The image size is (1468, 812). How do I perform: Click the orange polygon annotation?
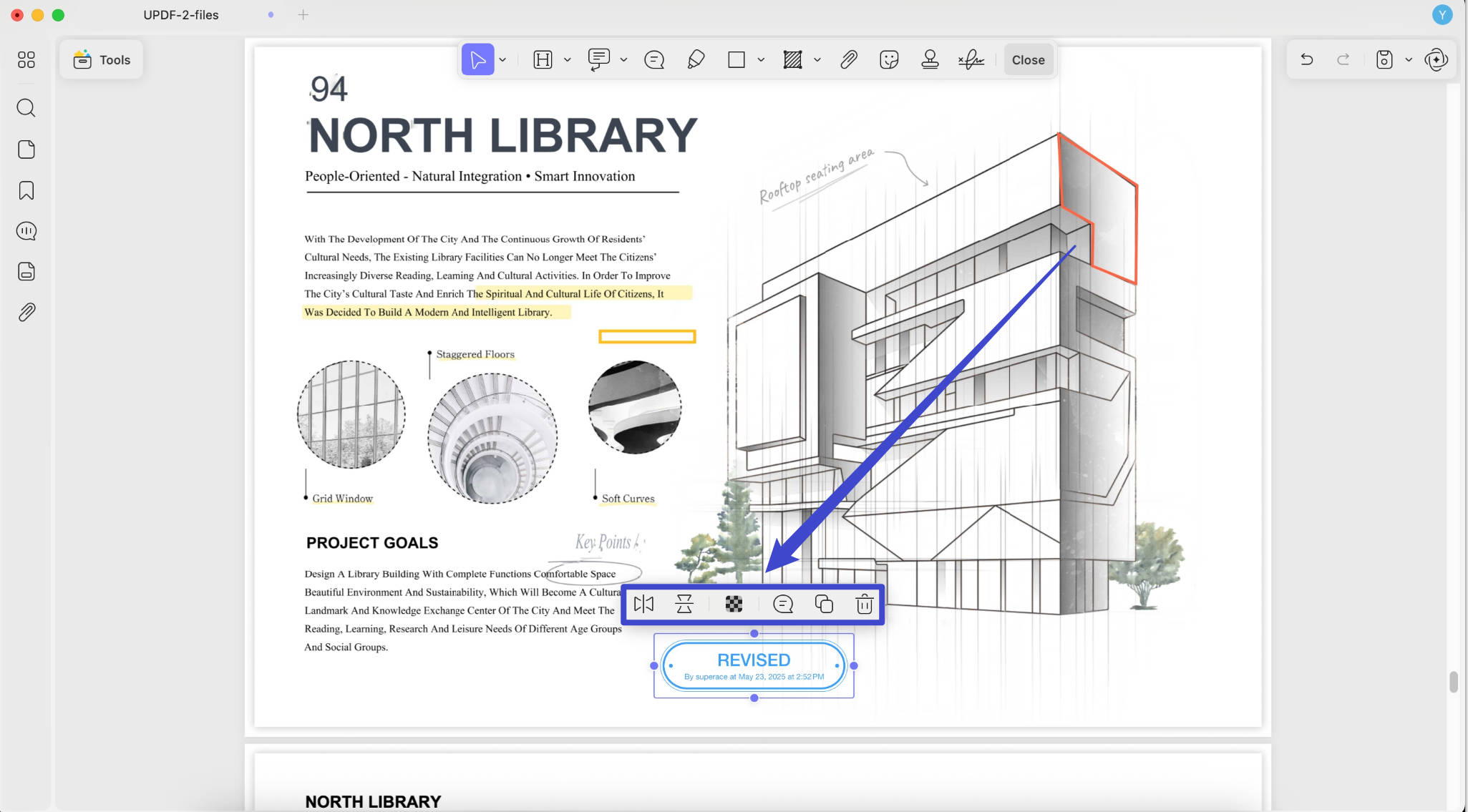[1099, 208]
